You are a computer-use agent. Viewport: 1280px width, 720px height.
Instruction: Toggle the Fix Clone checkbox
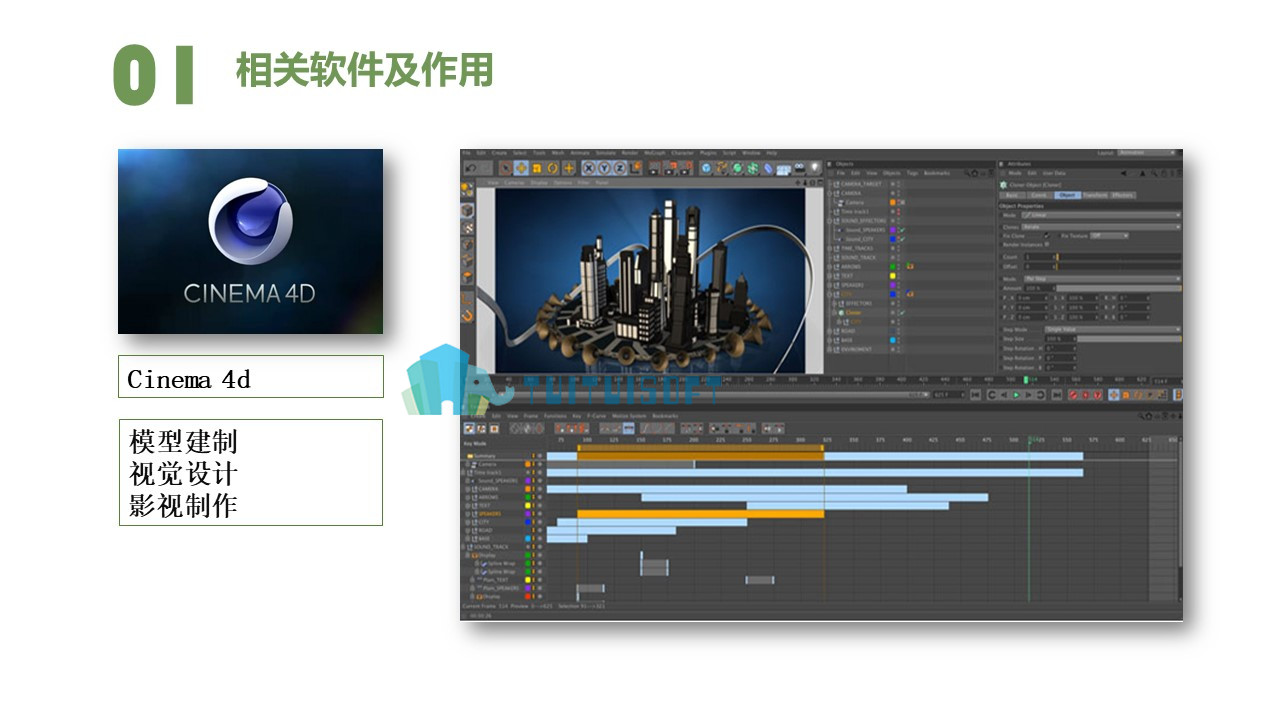click(x=1047, y=236)
